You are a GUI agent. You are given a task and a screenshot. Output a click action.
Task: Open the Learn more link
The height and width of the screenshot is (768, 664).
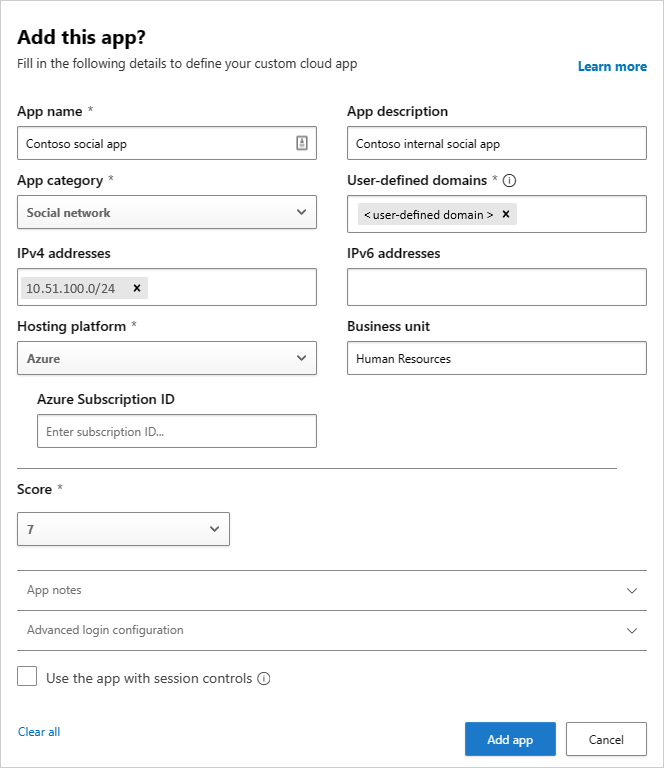click(x=612, y=66)
